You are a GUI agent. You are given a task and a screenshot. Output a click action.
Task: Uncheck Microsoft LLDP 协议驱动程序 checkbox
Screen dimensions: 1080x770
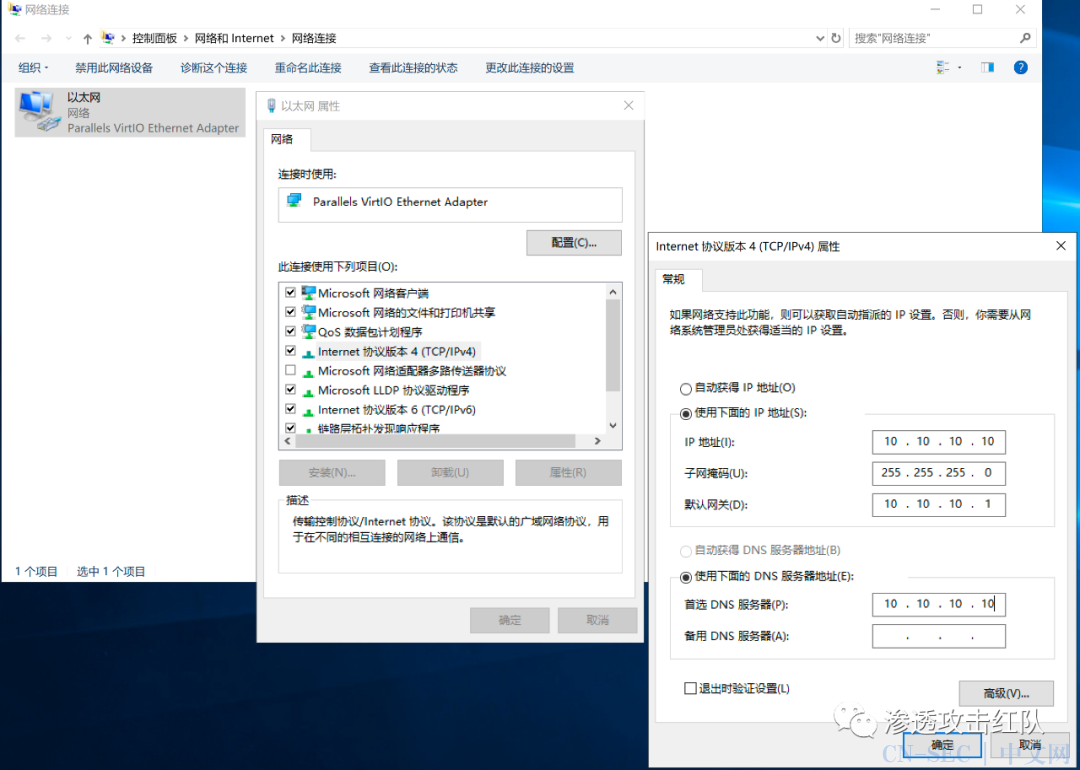(290, 389)
